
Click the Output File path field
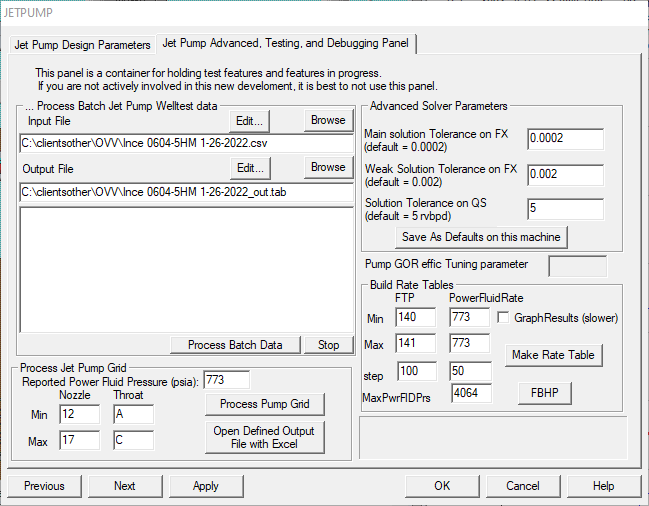click(x=186, y=192)
